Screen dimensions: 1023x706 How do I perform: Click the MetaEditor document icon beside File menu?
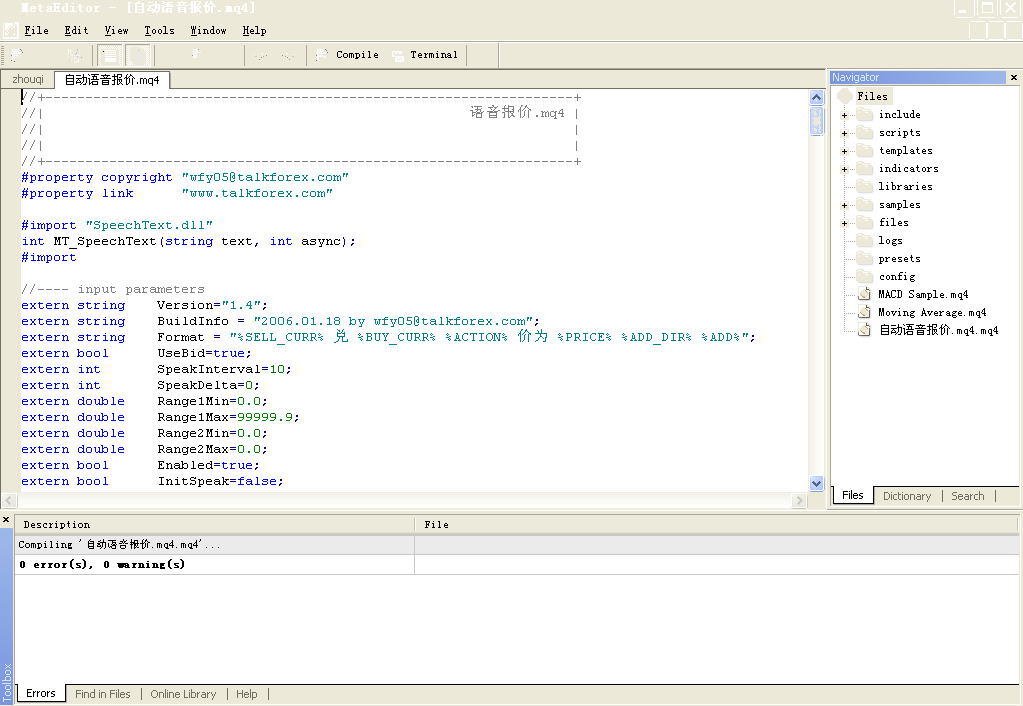[10, 30]
